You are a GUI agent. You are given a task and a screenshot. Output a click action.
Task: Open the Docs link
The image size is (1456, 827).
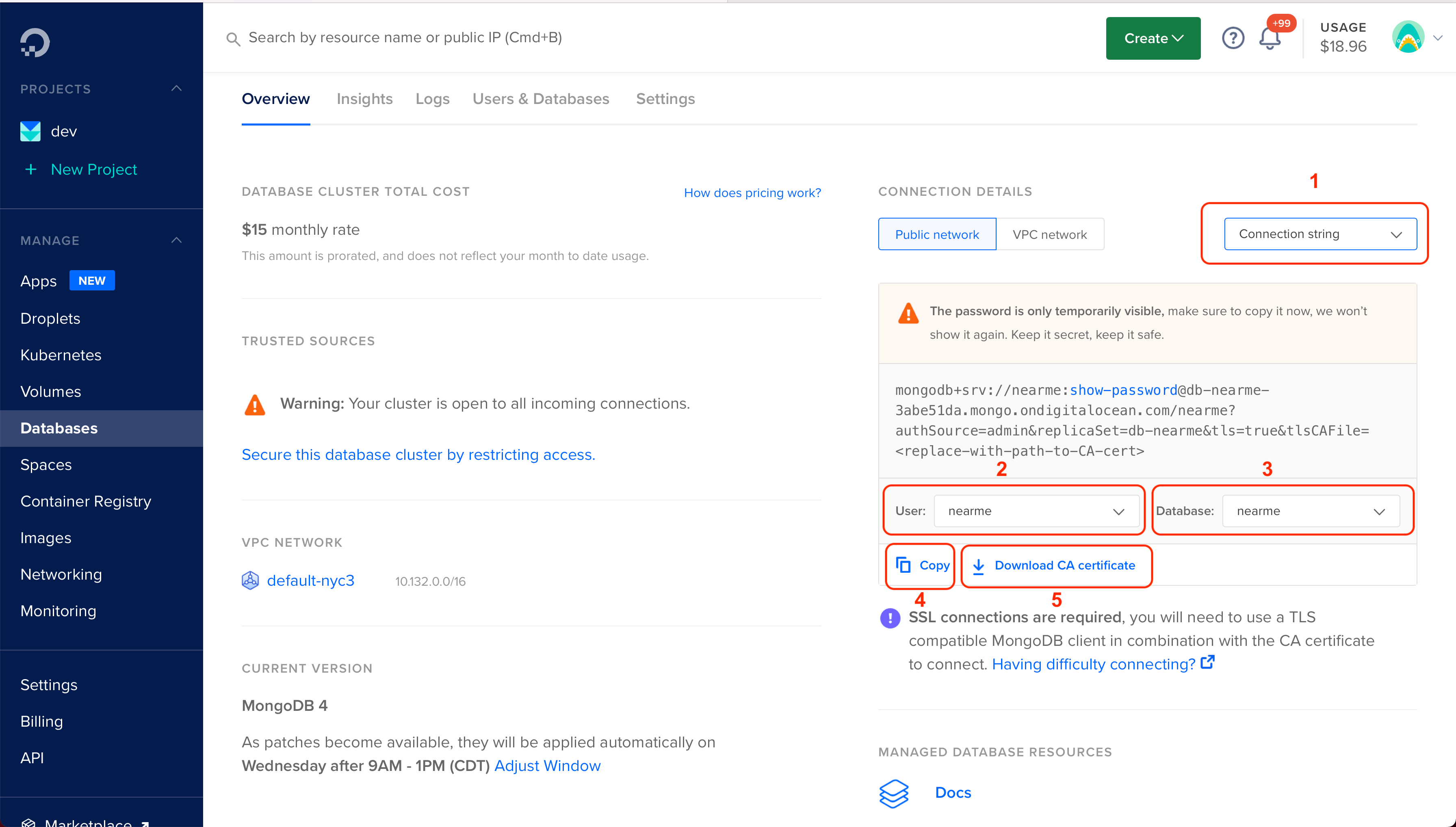pos(953,793)
